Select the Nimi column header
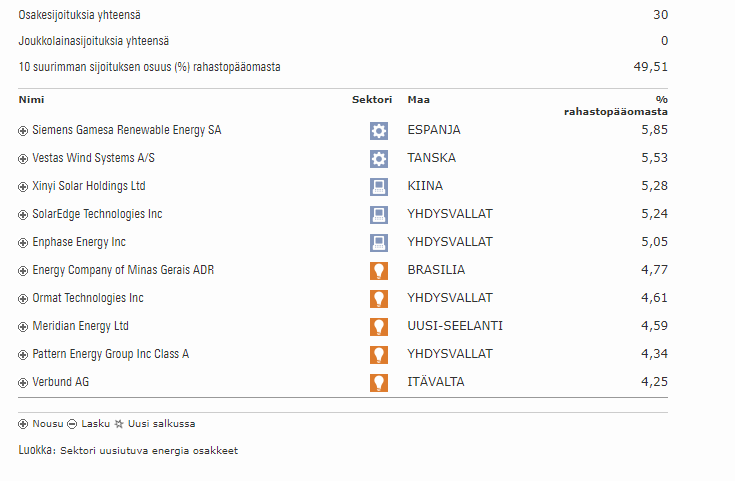The width and height of the screenshot is (735, 481). pyautogui.click(x=31, y=99)
